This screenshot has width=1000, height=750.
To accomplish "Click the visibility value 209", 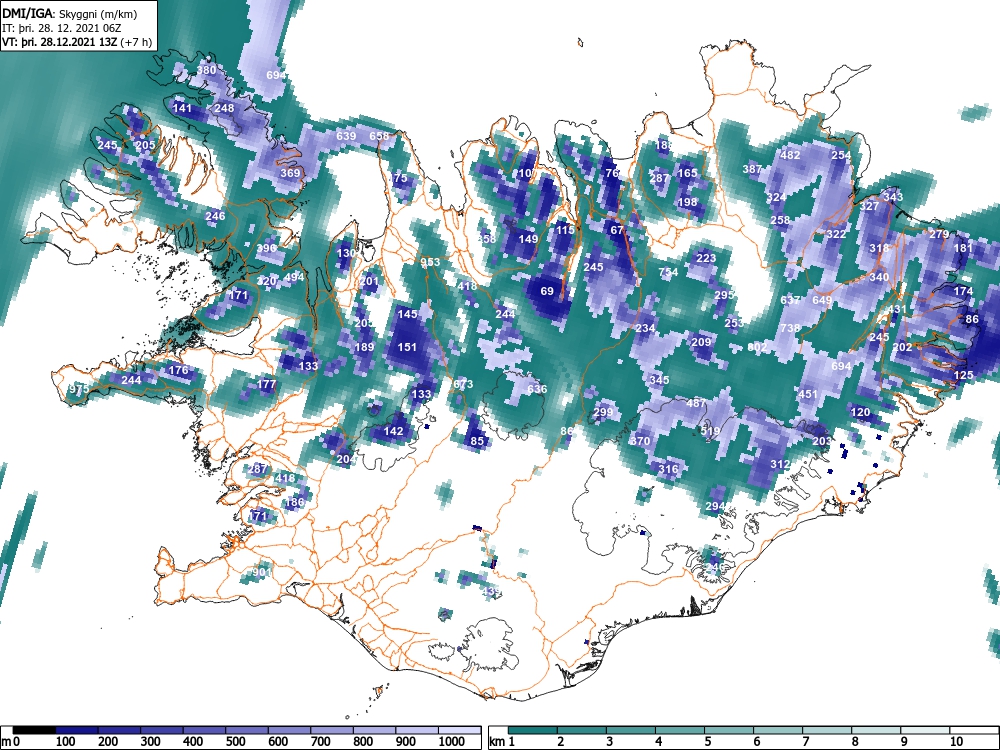I will click(701, 342).
